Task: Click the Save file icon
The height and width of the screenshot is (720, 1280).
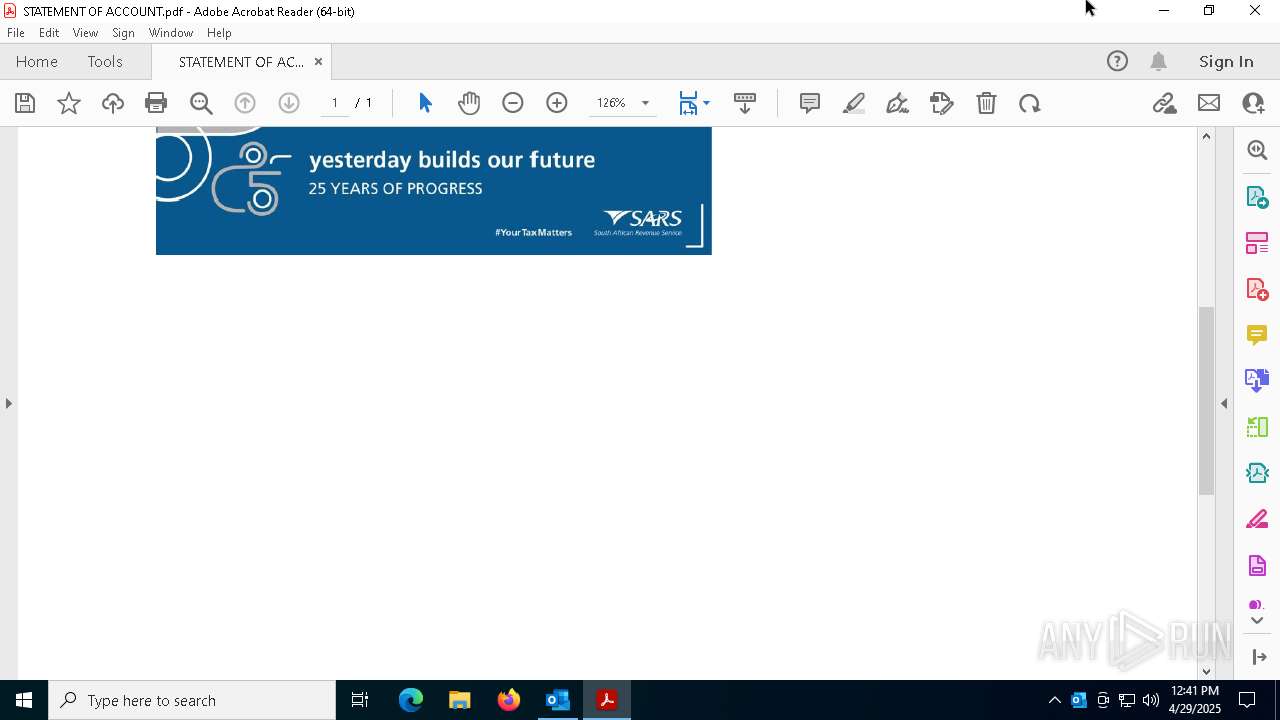Action: 25,103
